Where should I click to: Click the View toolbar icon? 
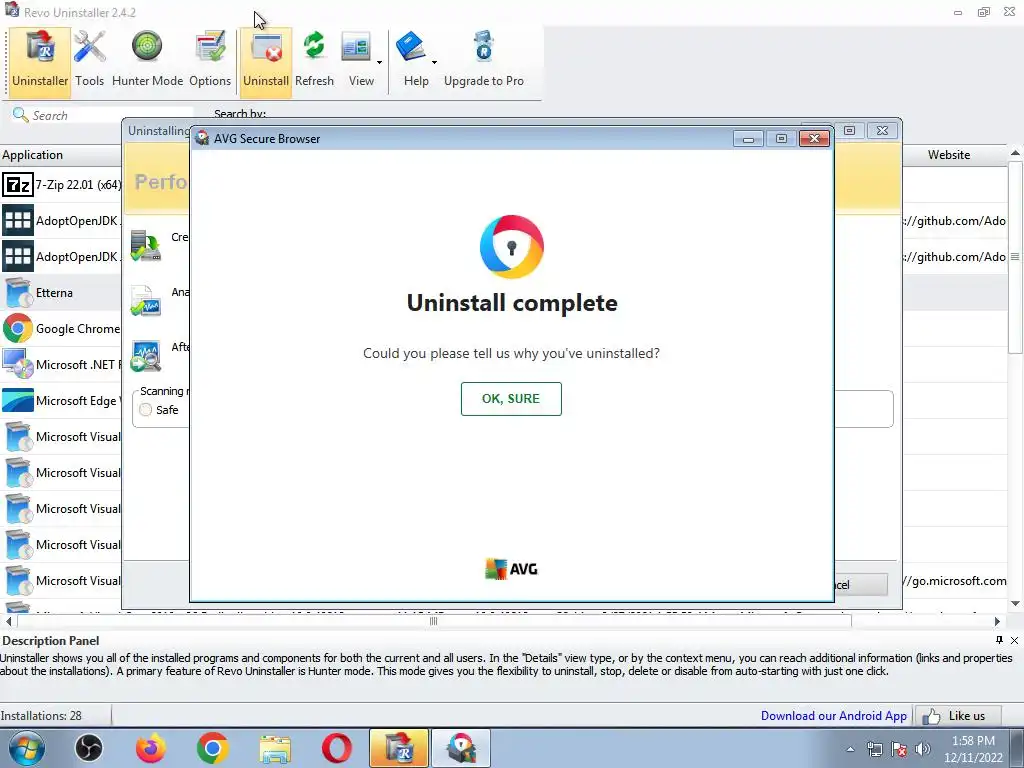357,59
